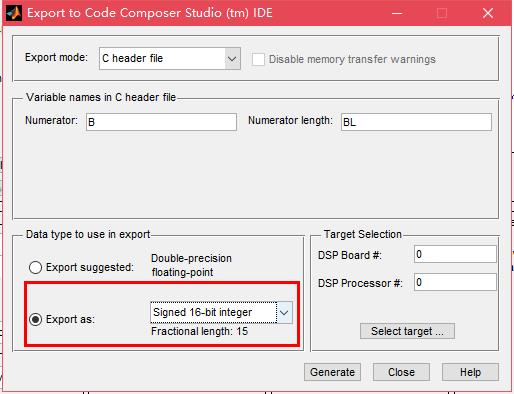The image size is (514, 394).
Task: Click the Close button at bottom
Action: click(401, 372)
